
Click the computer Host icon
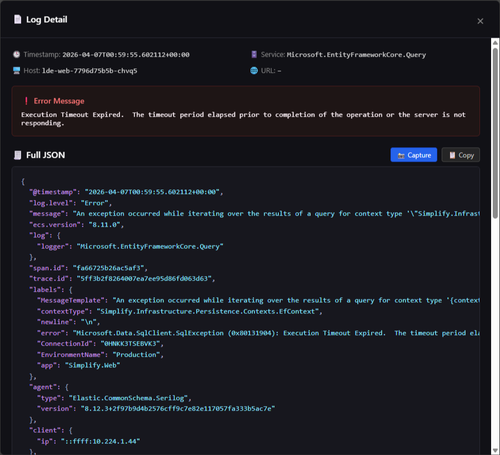point(16,70)
